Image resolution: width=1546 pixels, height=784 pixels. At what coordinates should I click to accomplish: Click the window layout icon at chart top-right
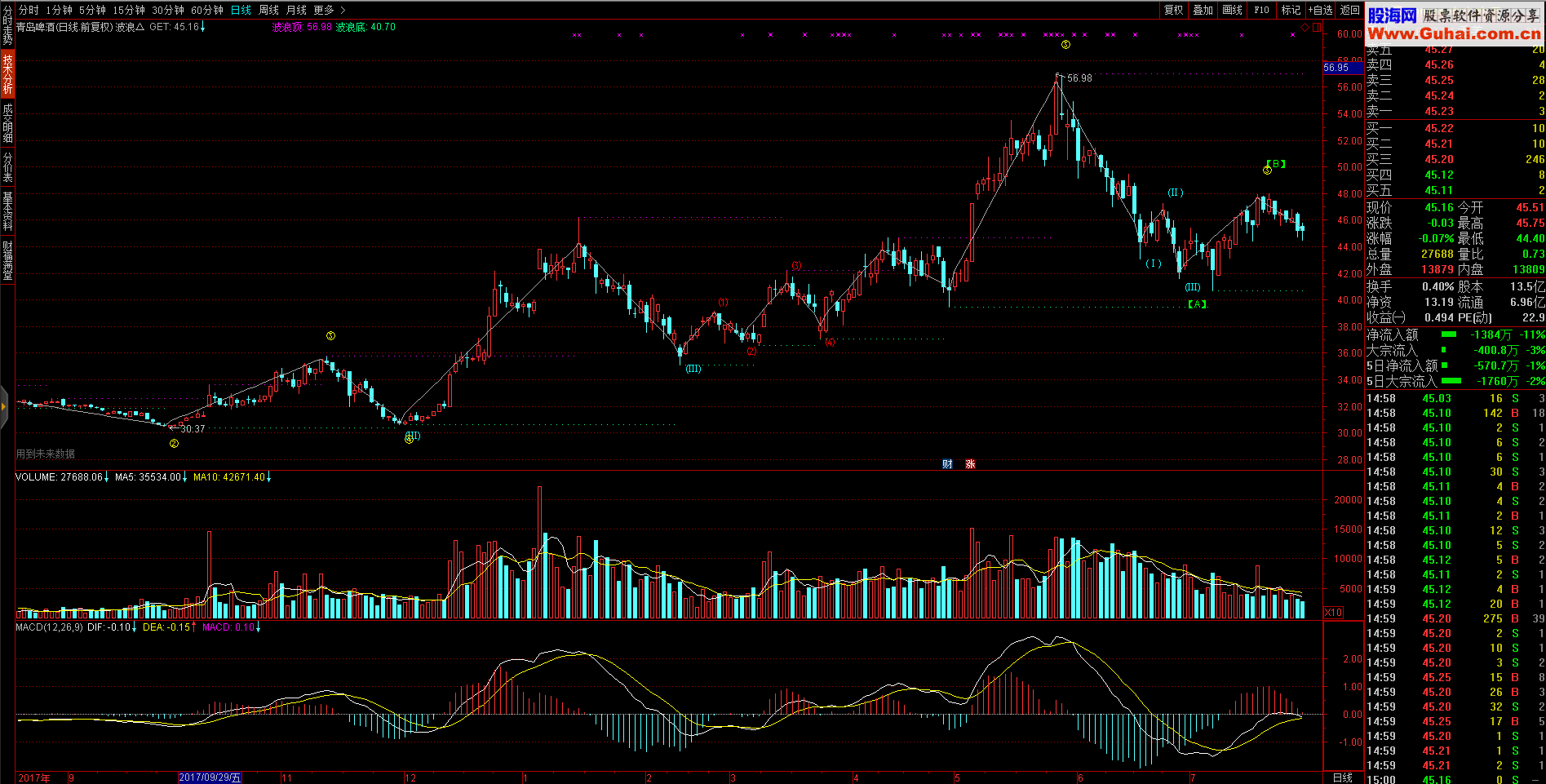(1317, 27)
